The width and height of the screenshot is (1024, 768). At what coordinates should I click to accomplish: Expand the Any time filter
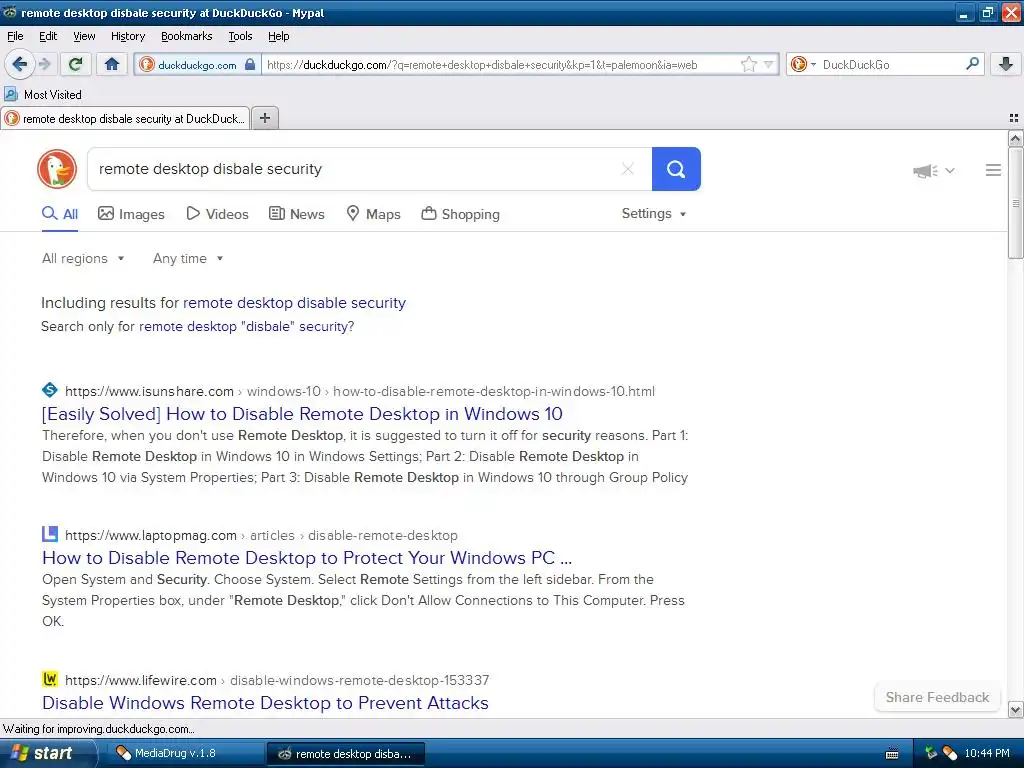coord(188,259)
